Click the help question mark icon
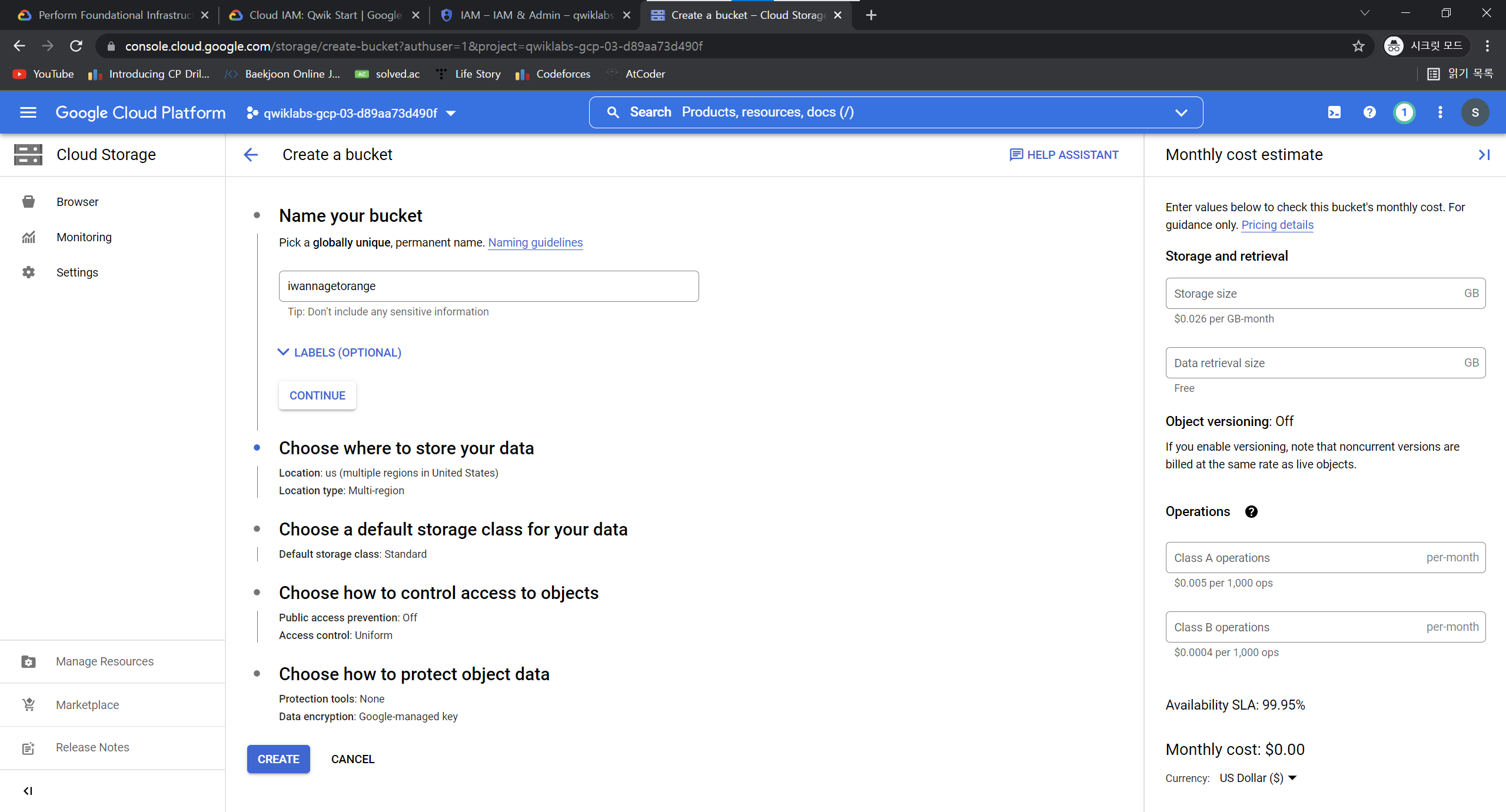This screenshot has width=1506, height=812. (x=1369, y=112)
